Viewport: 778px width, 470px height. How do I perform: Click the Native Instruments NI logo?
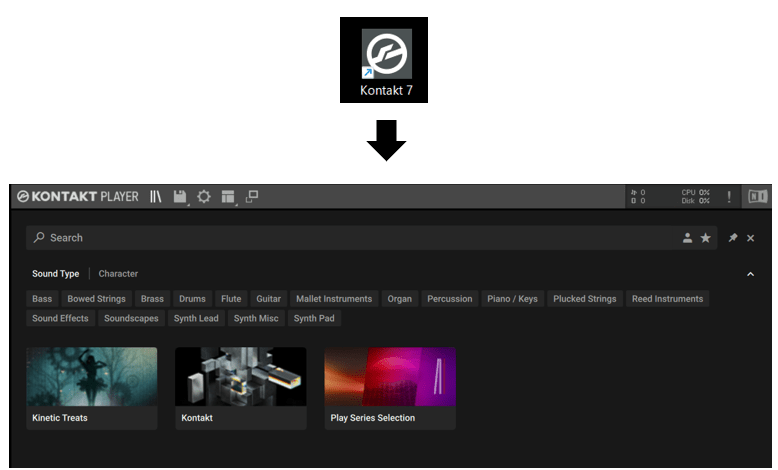pos(757,197)
